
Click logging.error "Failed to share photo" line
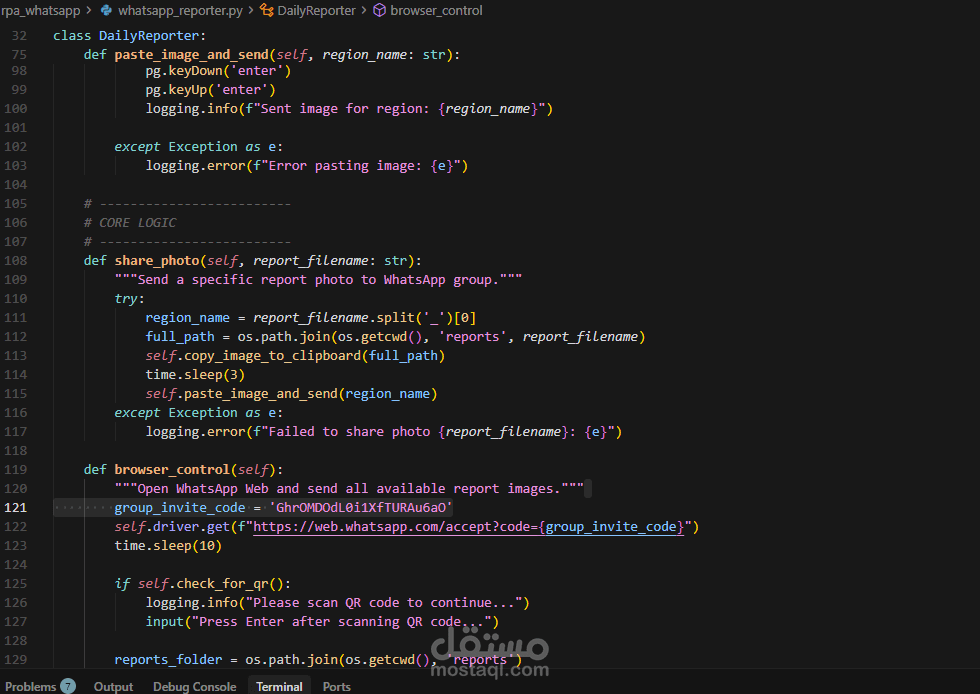[384, 432]
